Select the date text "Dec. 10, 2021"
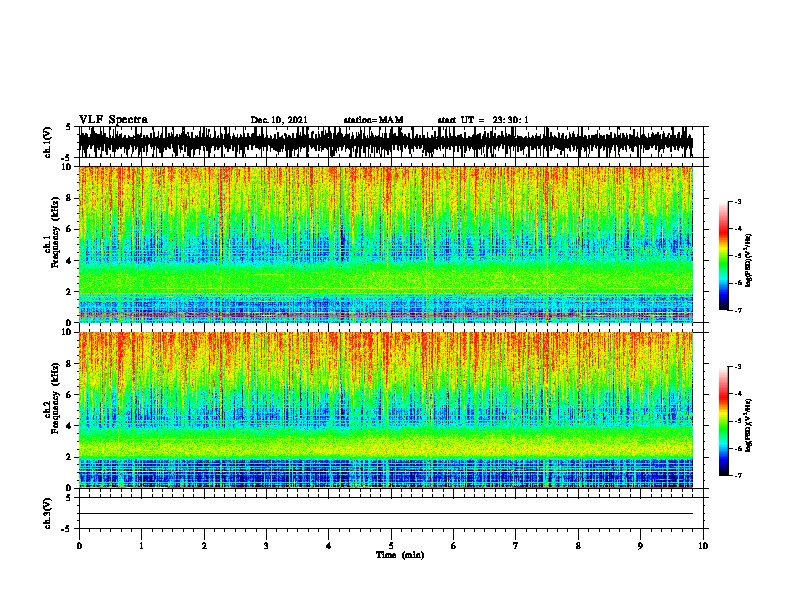This screenshot has width=792, height=612. coord(279,120)
